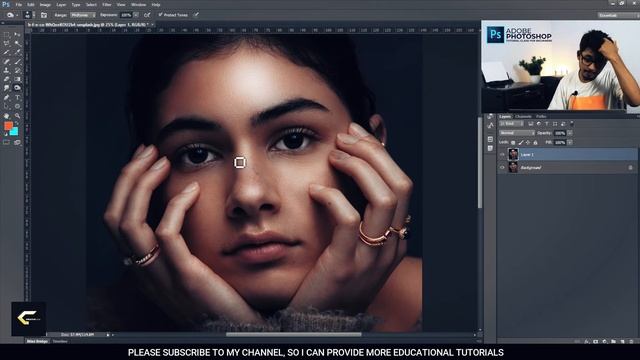The width and height of the screenshot is (640, 360).
Task: Toggle Quick Mask mode icon
Action: pyautogui.click(x=6, y=142)
